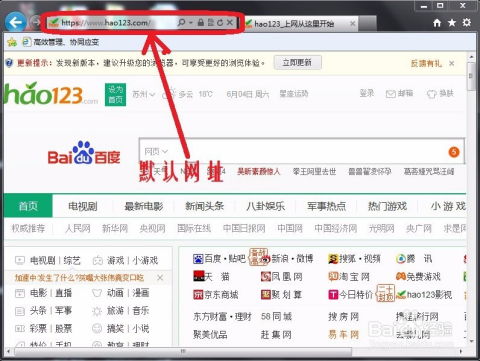Select the 电视剧 navigation tab

83,206
